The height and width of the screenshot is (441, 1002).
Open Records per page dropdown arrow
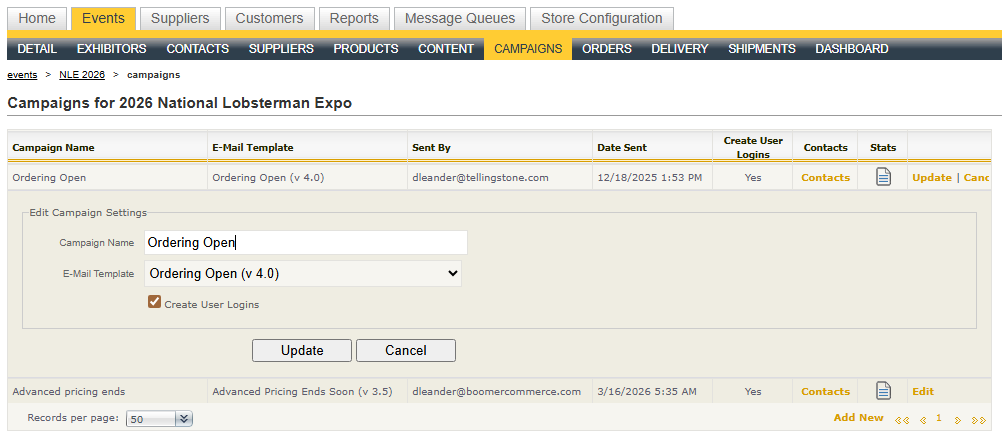click(x=183, y=419)
